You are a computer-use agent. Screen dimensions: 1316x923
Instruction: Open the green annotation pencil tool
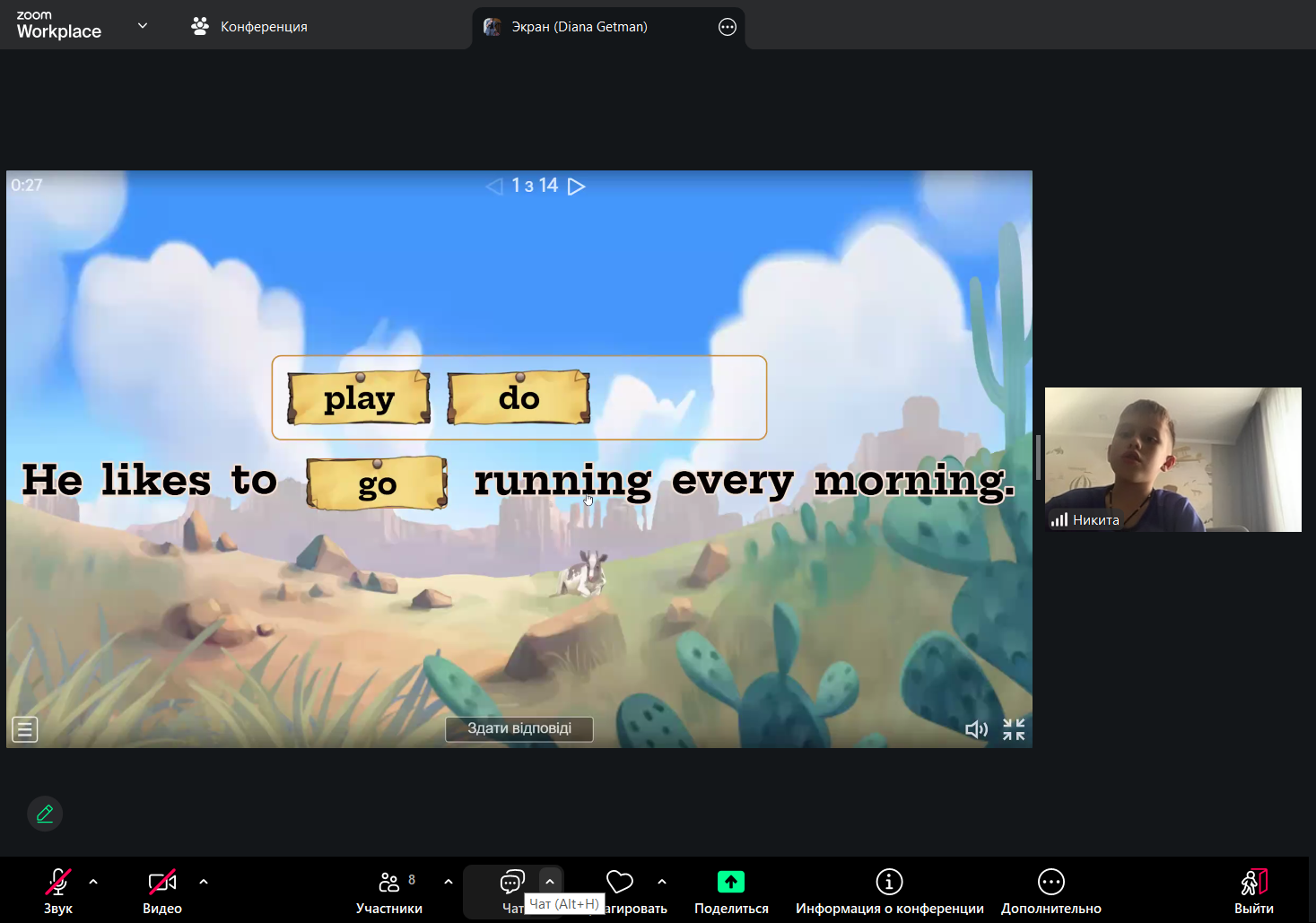click(x=45, y=814)
